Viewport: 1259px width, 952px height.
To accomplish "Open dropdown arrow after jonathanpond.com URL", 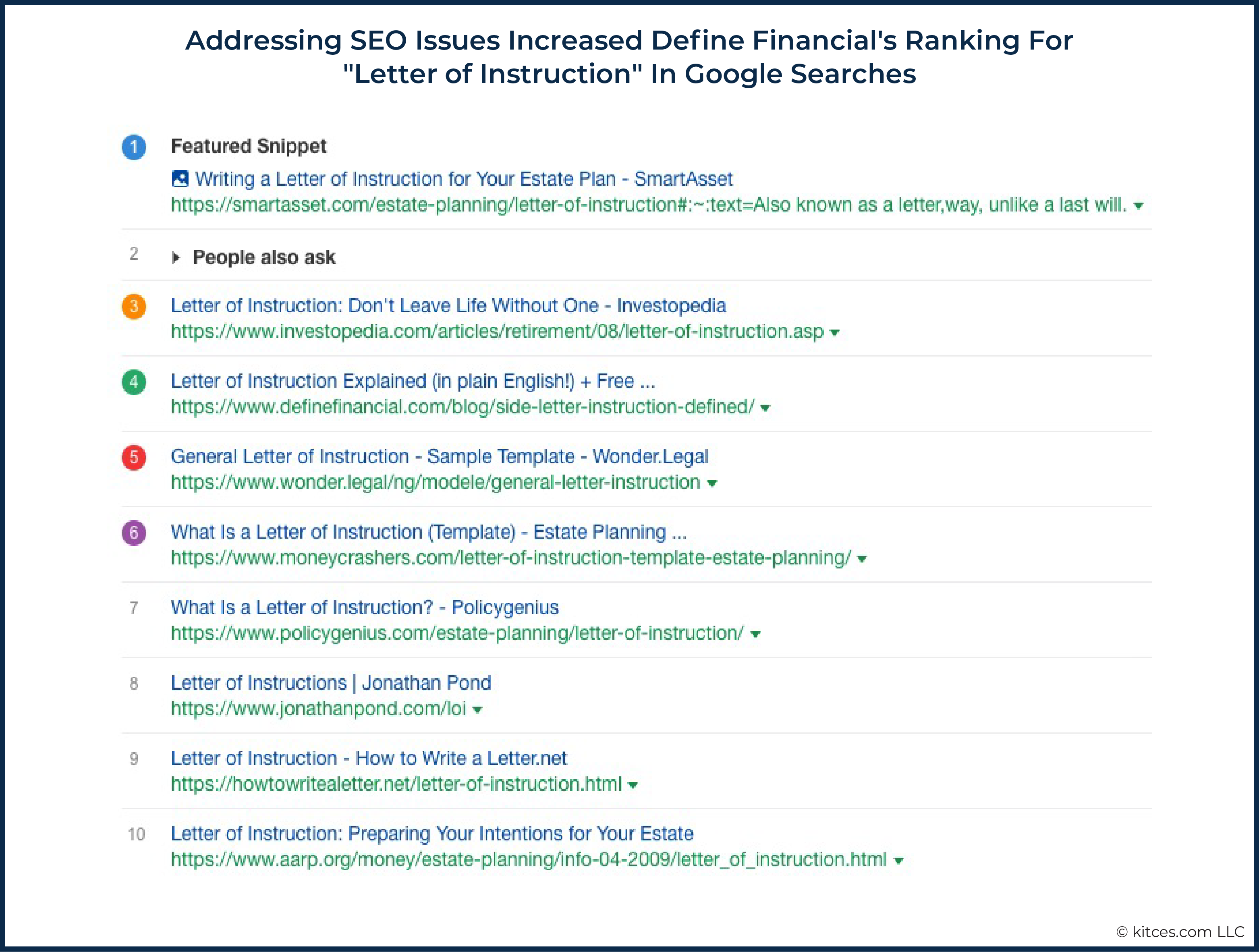I will pyautogui.click(x=477, y=710).
